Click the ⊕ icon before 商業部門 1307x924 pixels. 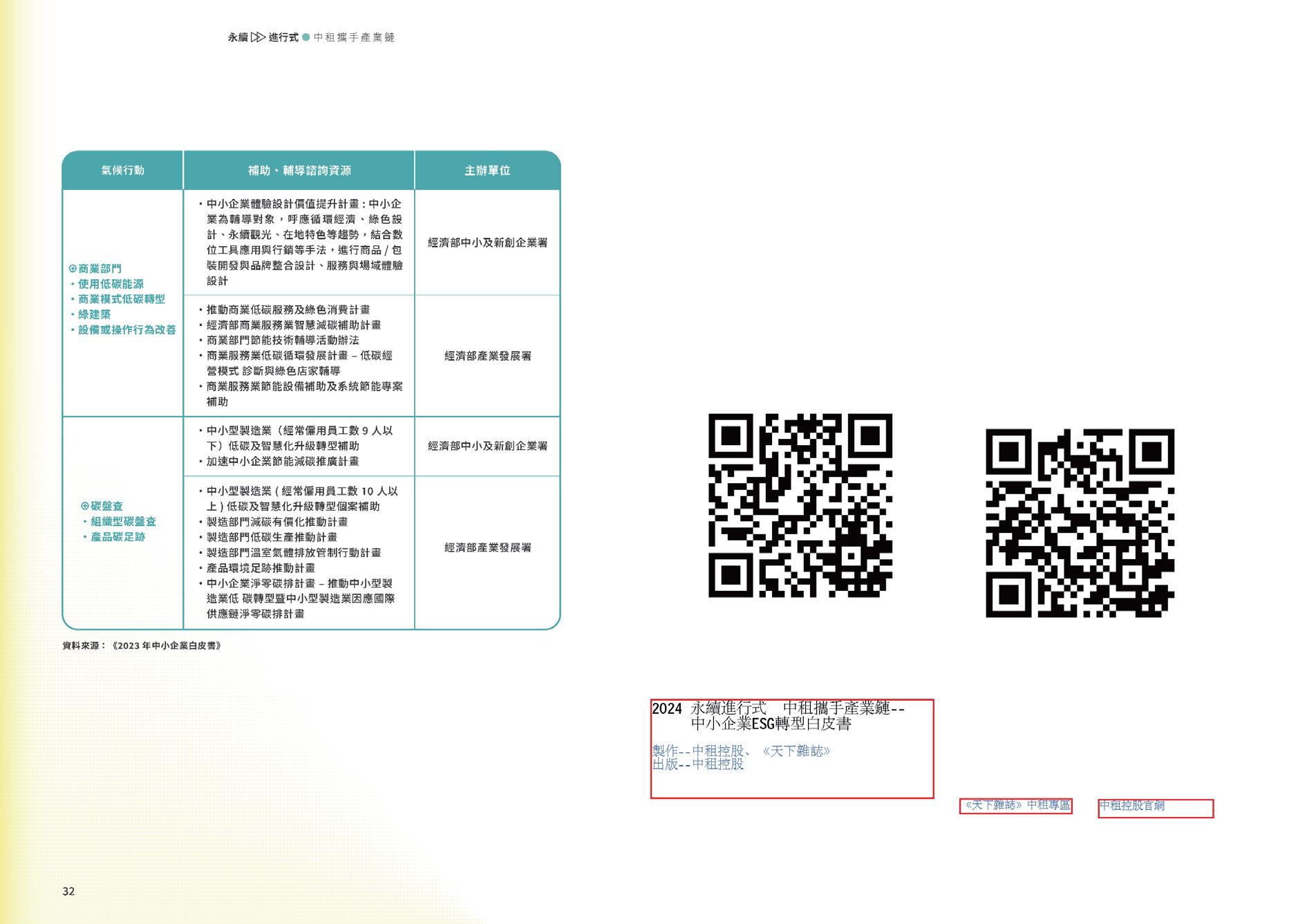click(73, 269)
